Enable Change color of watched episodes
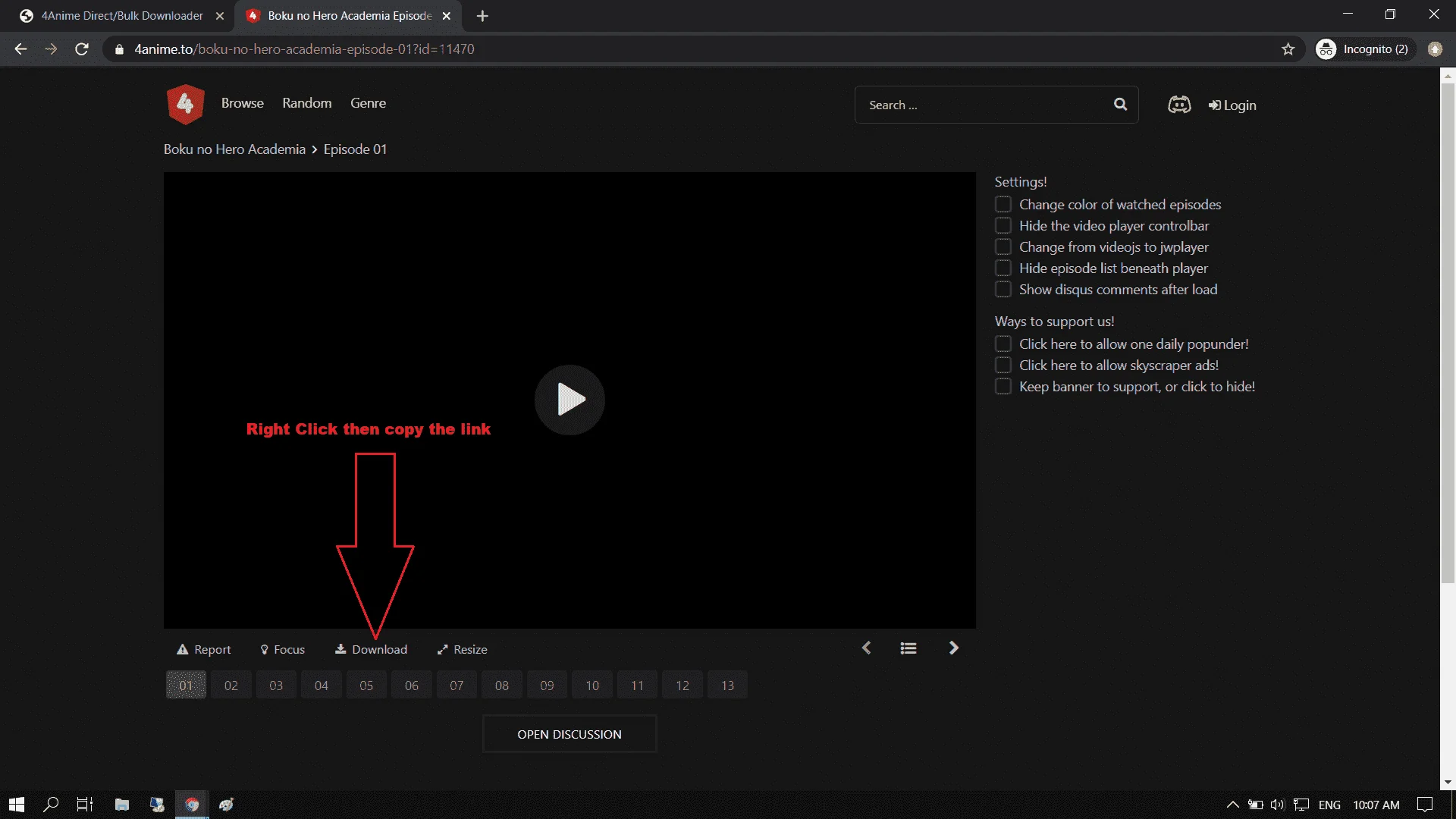 (1003, 205)
